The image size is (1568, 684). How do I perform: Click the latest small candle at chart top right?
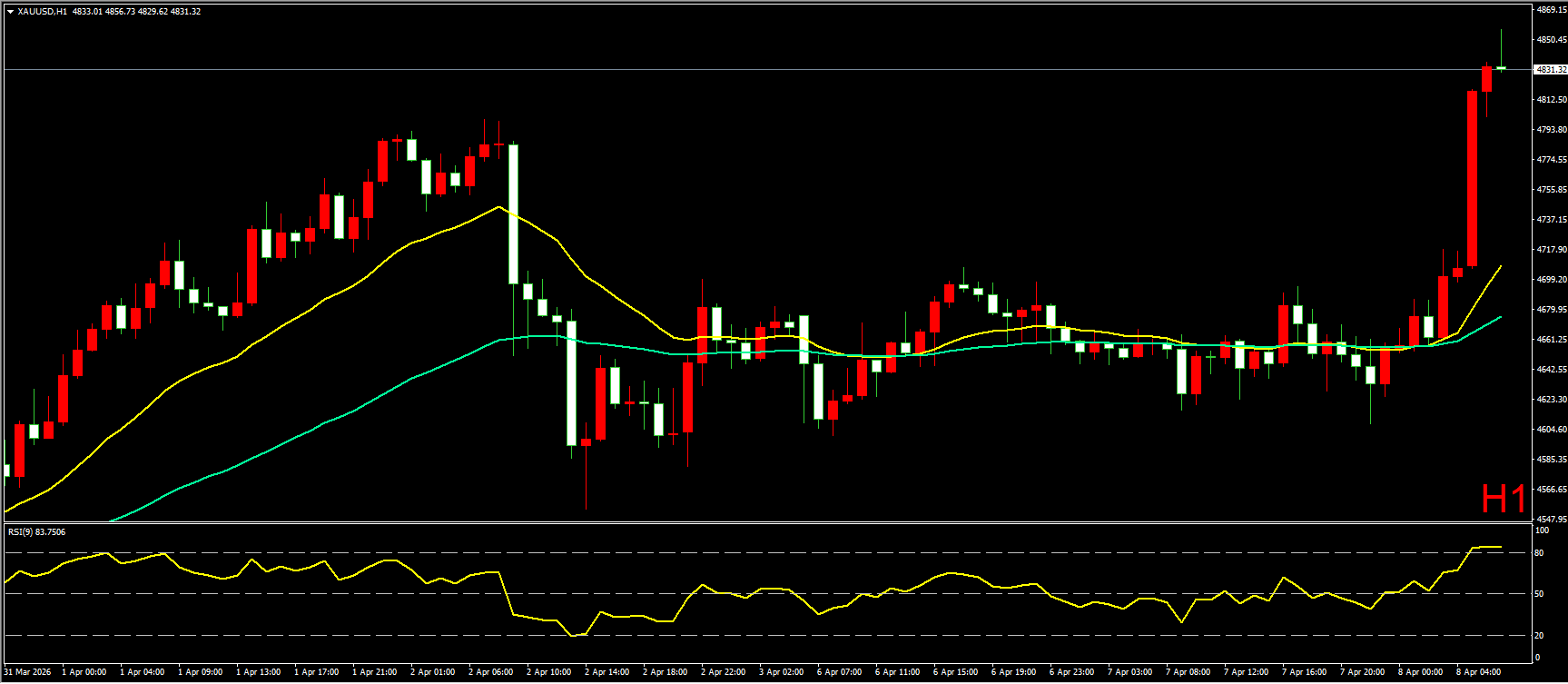(1501, 68)
